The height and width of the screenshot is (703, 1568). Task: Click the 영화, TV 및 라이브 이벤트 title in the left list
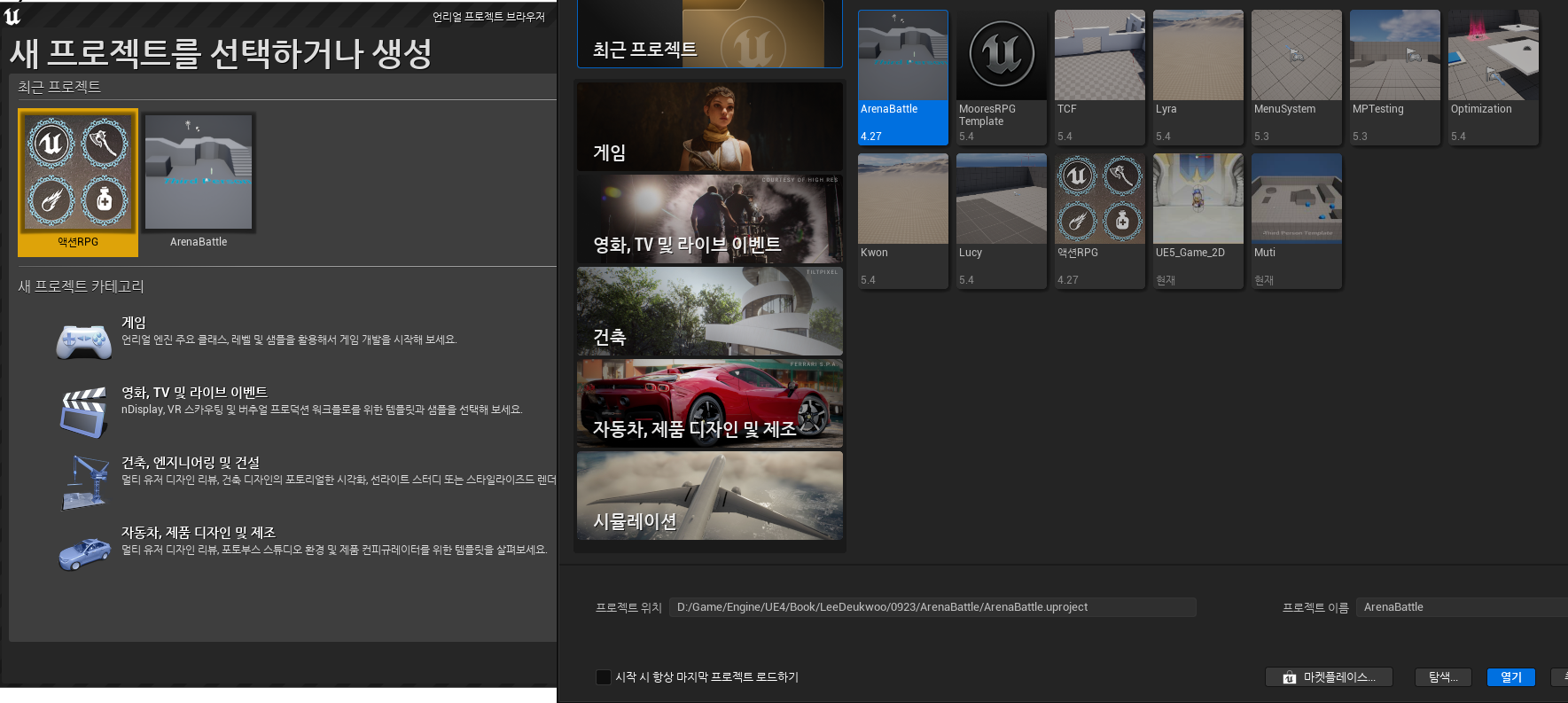click(194, 393)
